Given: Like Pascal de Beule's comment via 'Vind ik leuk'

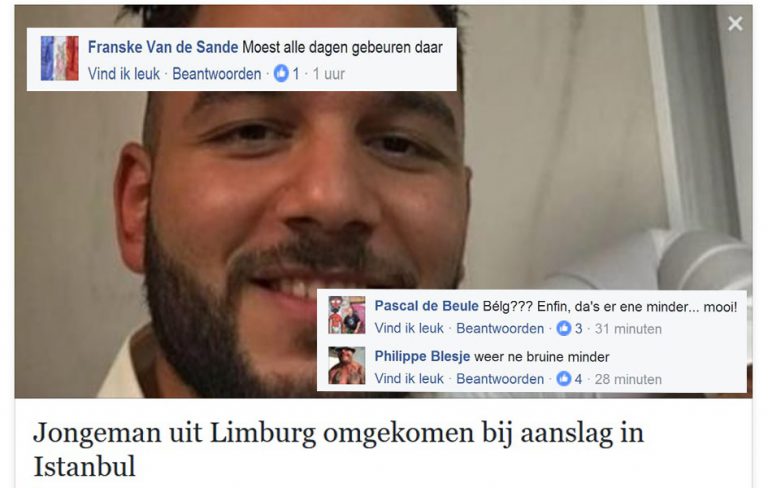Looking at the screenshot, I should pos(409,328).
